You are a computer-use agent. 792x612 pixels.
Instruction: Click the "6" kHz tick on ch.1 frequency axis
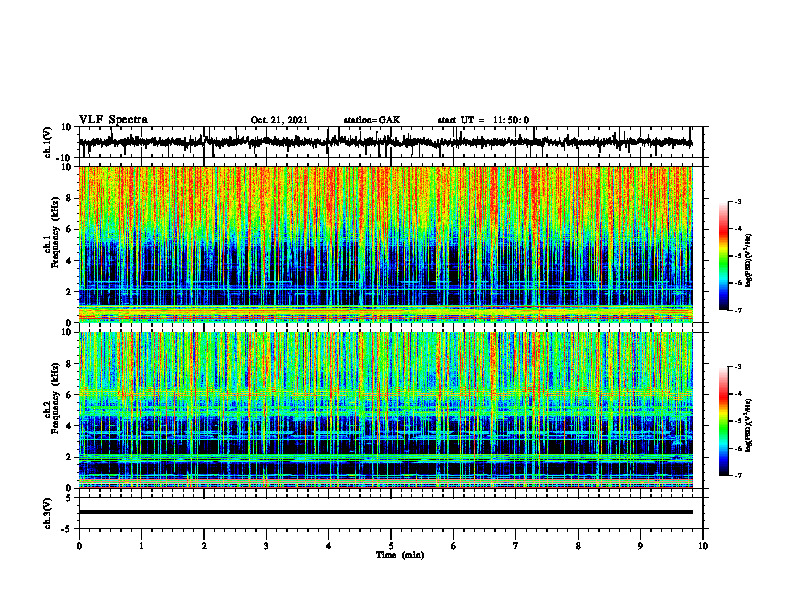[x=70, y=230]
